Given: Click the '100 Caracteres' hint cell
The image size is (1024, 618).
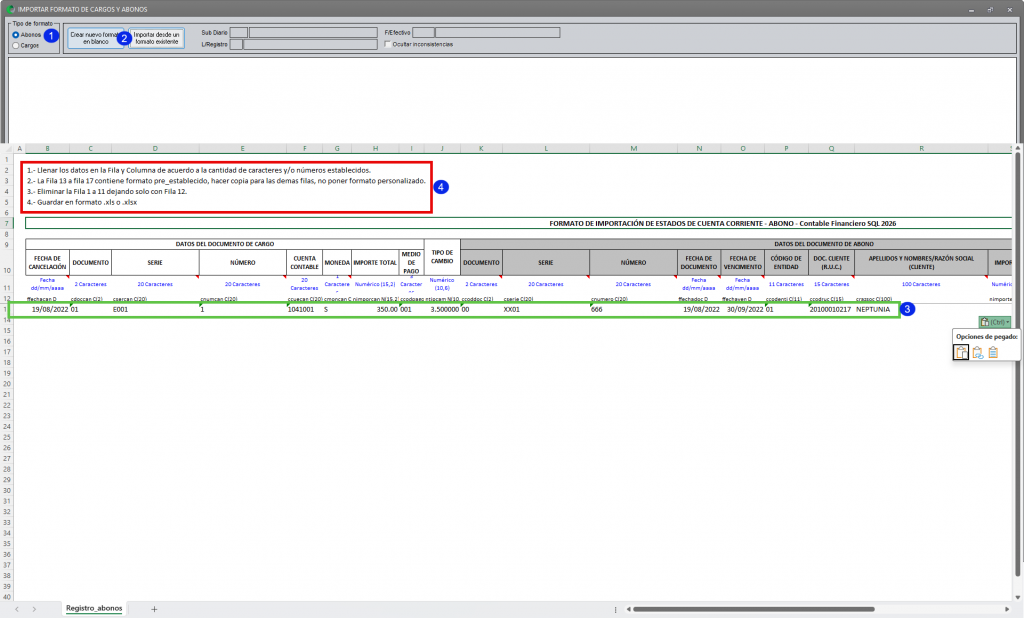Looking at the screenshot, I should coord(921,284).
